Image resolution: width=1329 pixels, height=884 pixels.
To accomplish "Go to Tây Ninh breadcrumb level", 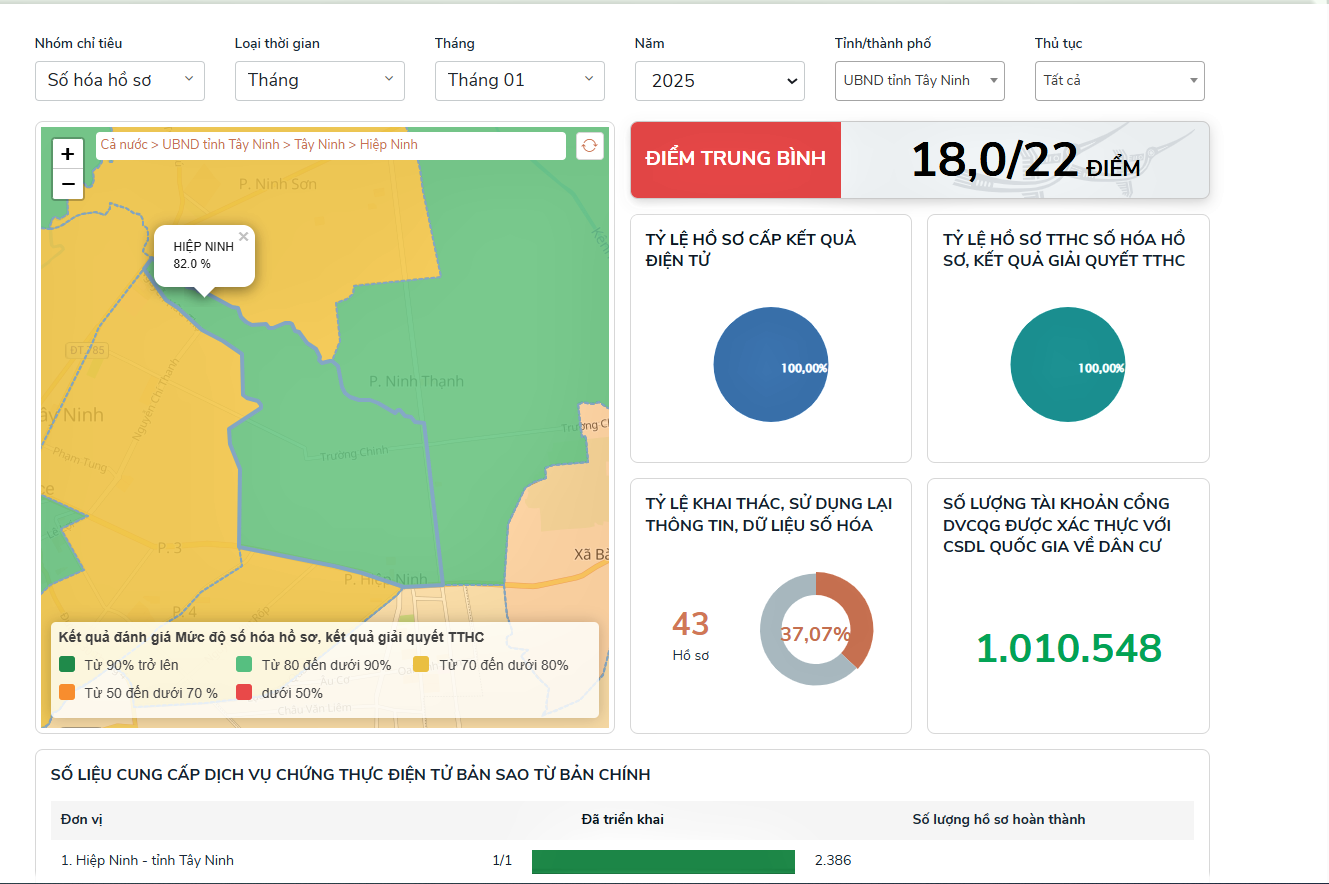I will pos(319,145).
